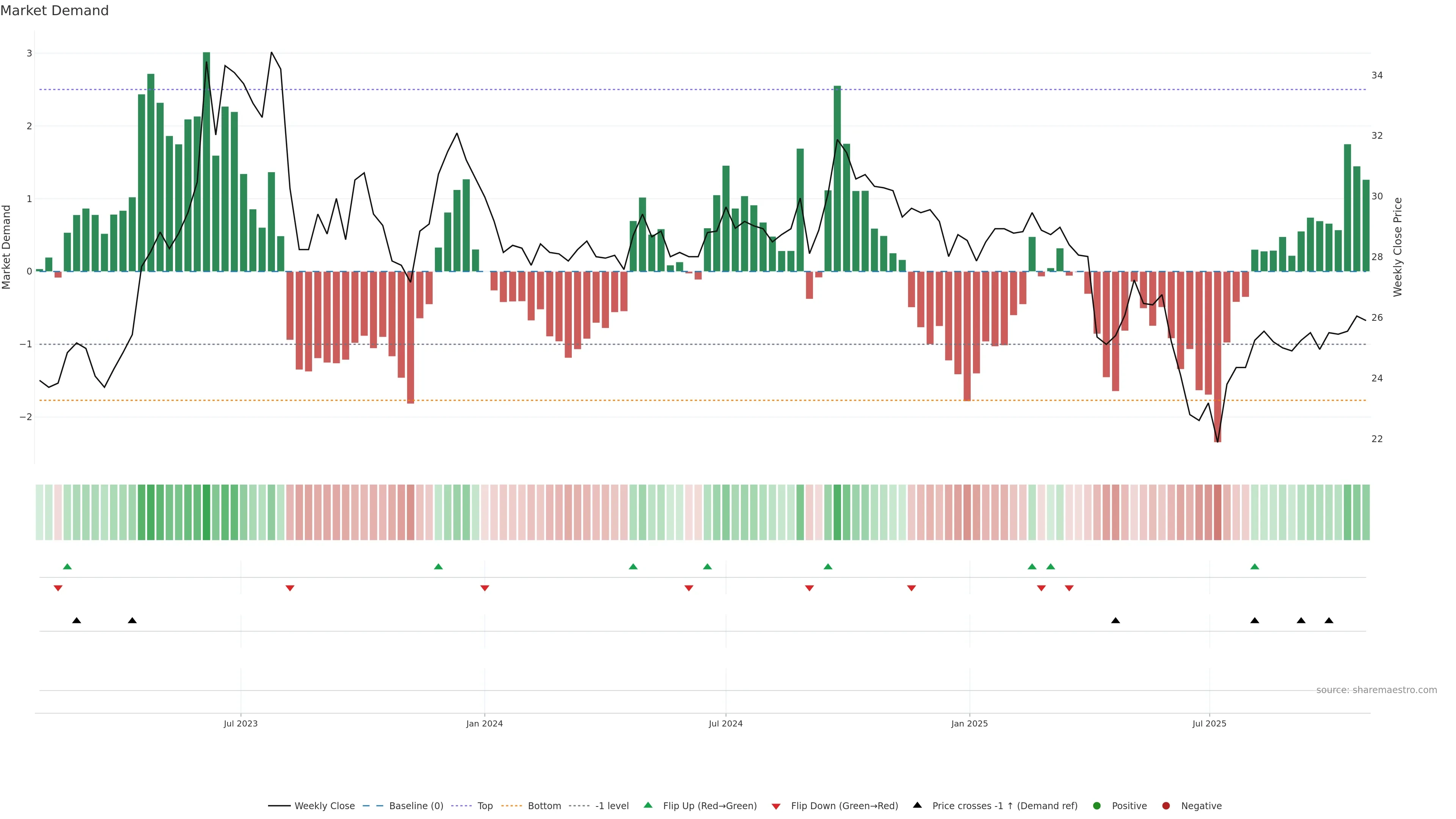Screen dimensions: 1456x819
Task: Click the source: sharemaestro.com text
Action: 1376,690
